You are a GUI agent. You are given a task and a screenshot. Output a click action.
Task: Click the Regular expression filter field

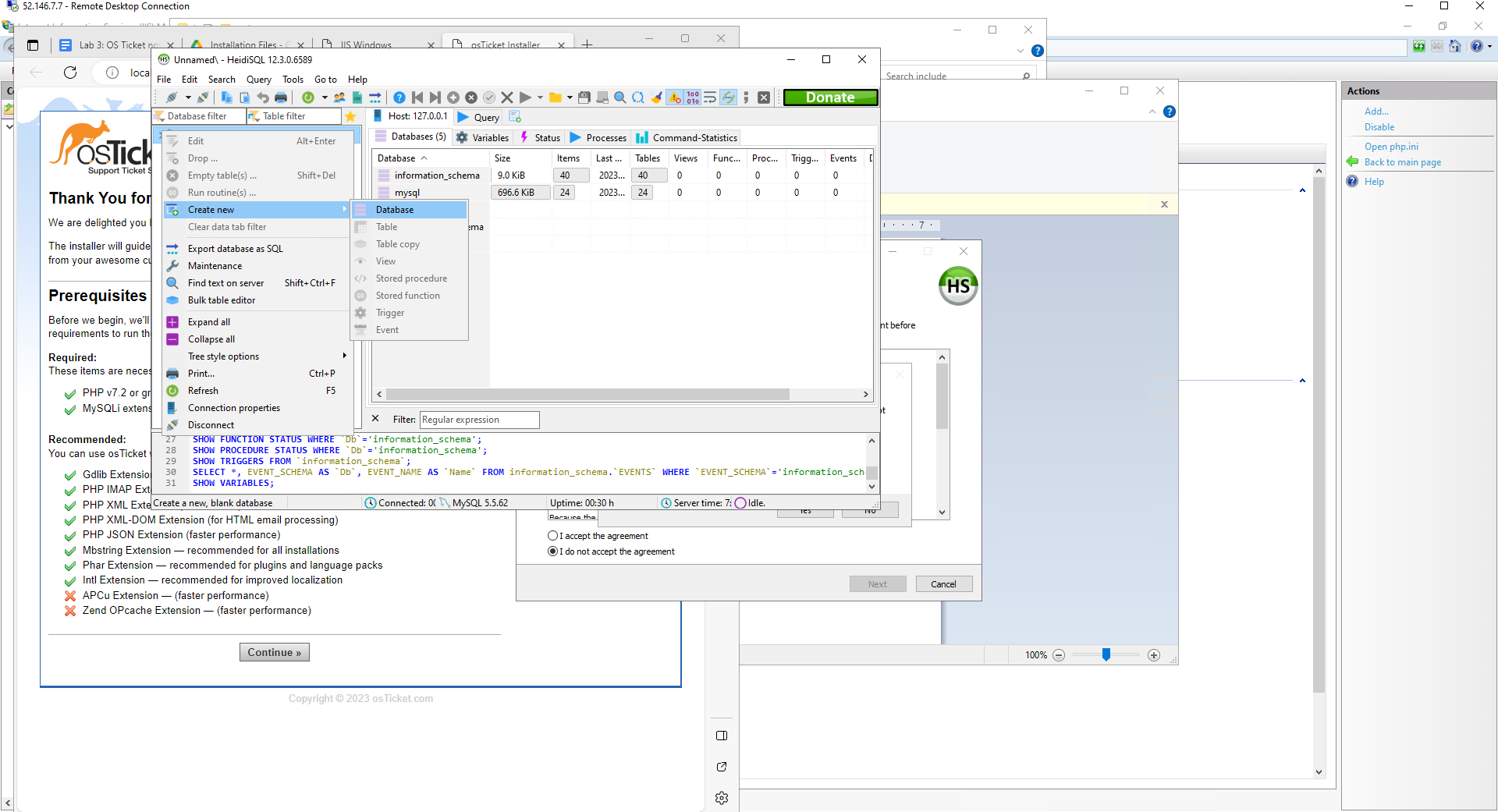pos(479,420)
